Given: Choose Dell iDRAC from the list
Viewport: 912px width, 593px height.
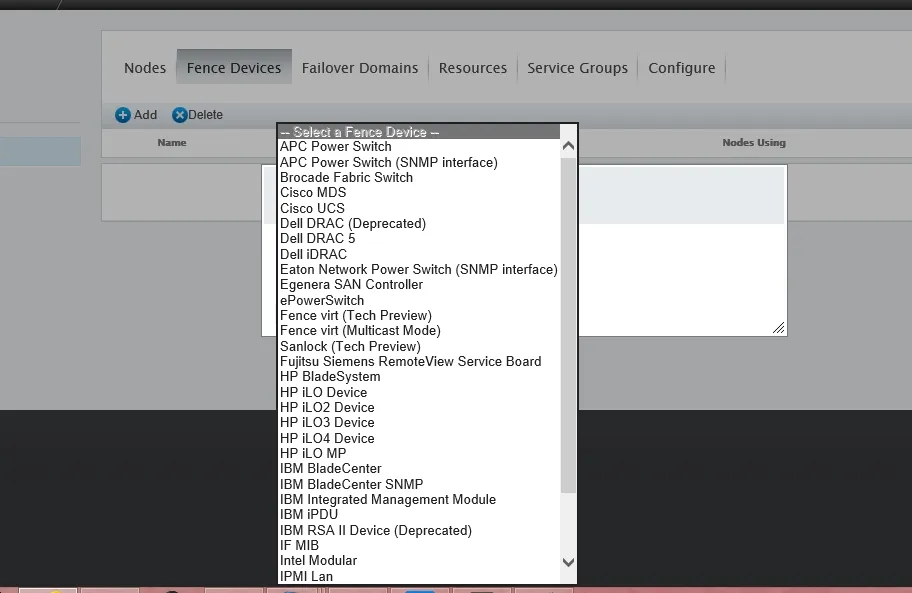Looking at the screenshot, I should (419, 254).
